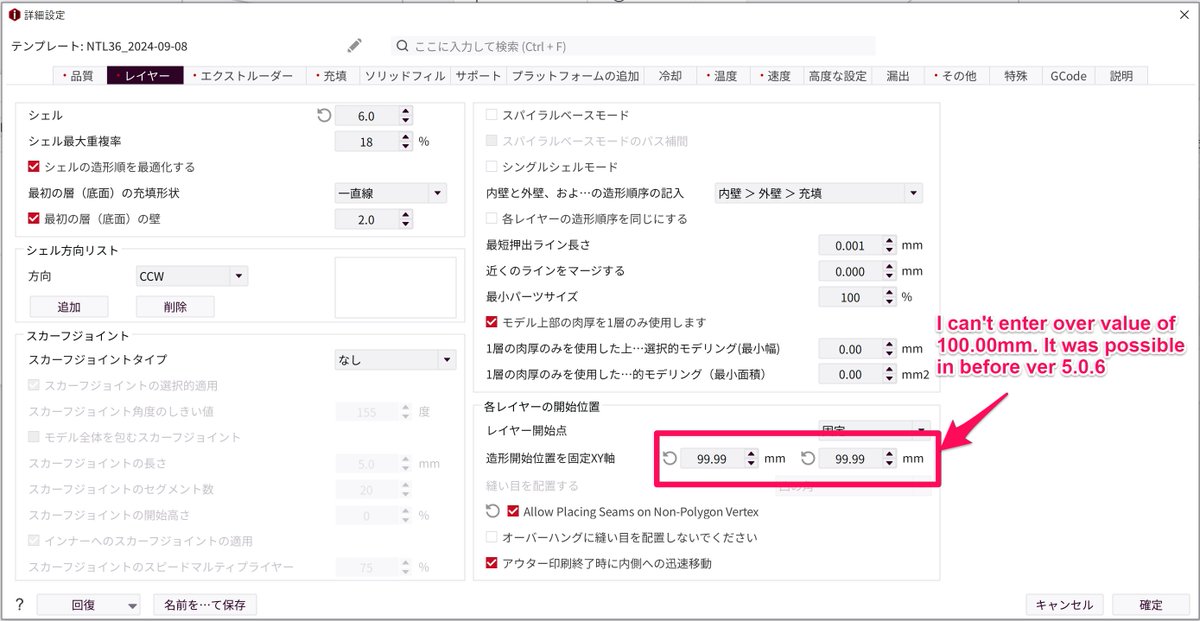Open 造形順序 dropdown 内壁 > 外壁 > 充填
Screen dimensions: 1200x621
coord(818,193)
